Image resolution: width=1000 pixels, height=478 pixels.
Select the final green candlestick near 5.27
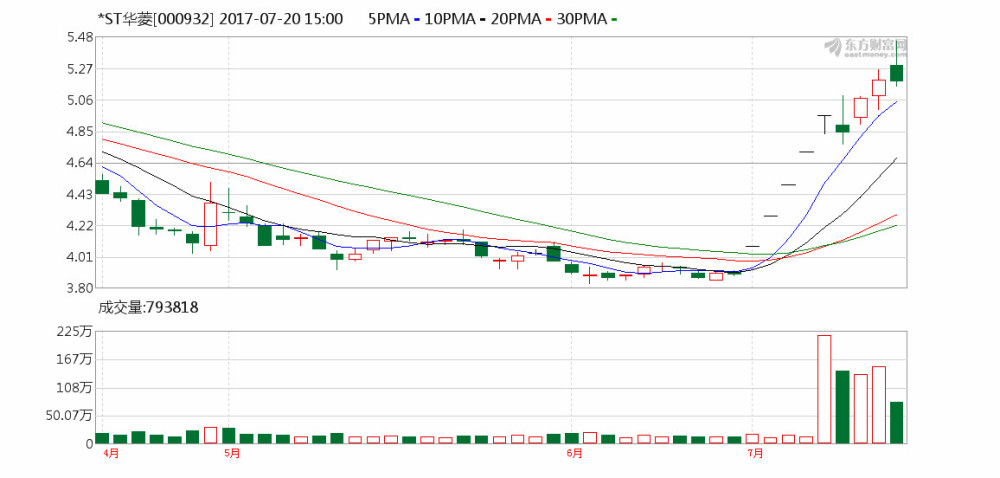pyautogui.click(x=897, y=73)
